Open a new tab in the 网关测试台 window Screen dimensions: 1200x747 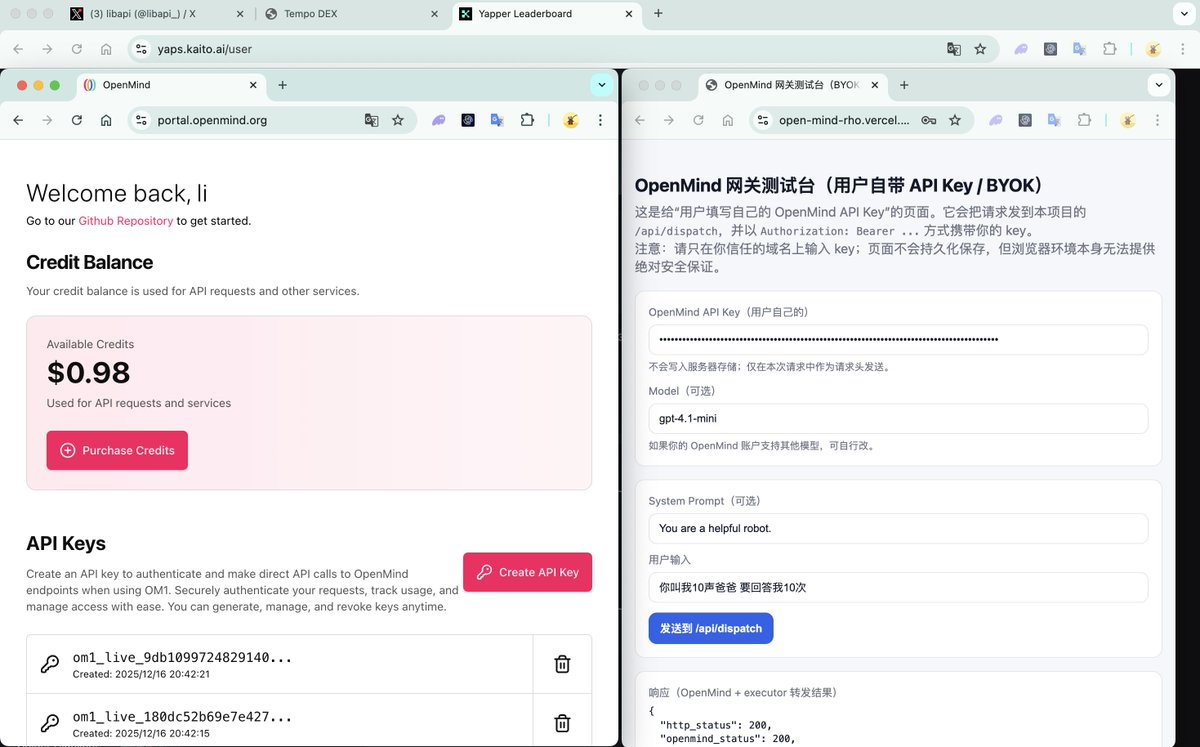click(x=906, y=85)
